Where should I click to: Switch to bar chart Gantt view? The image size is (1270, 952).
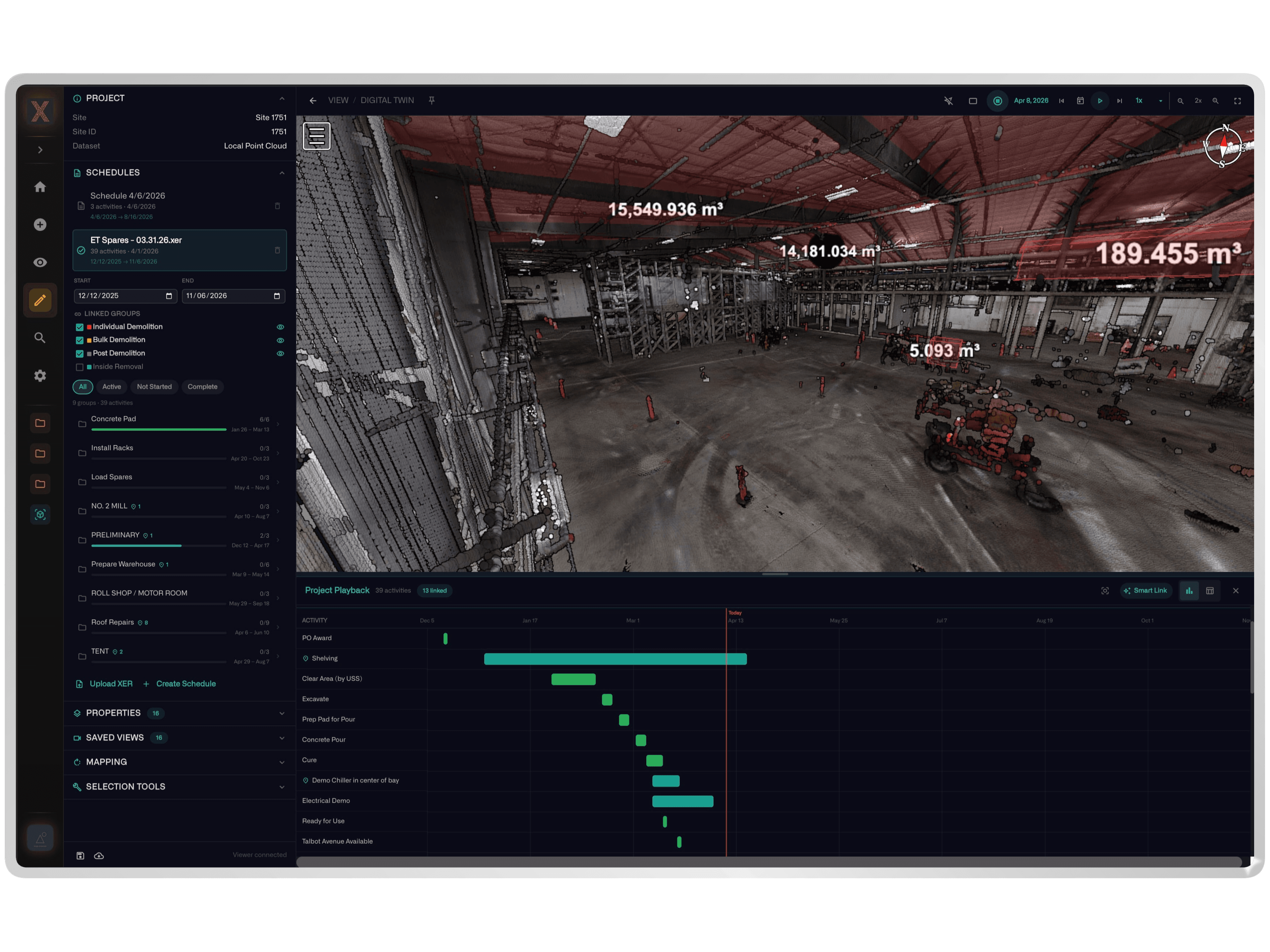(x=1189, y=591)
